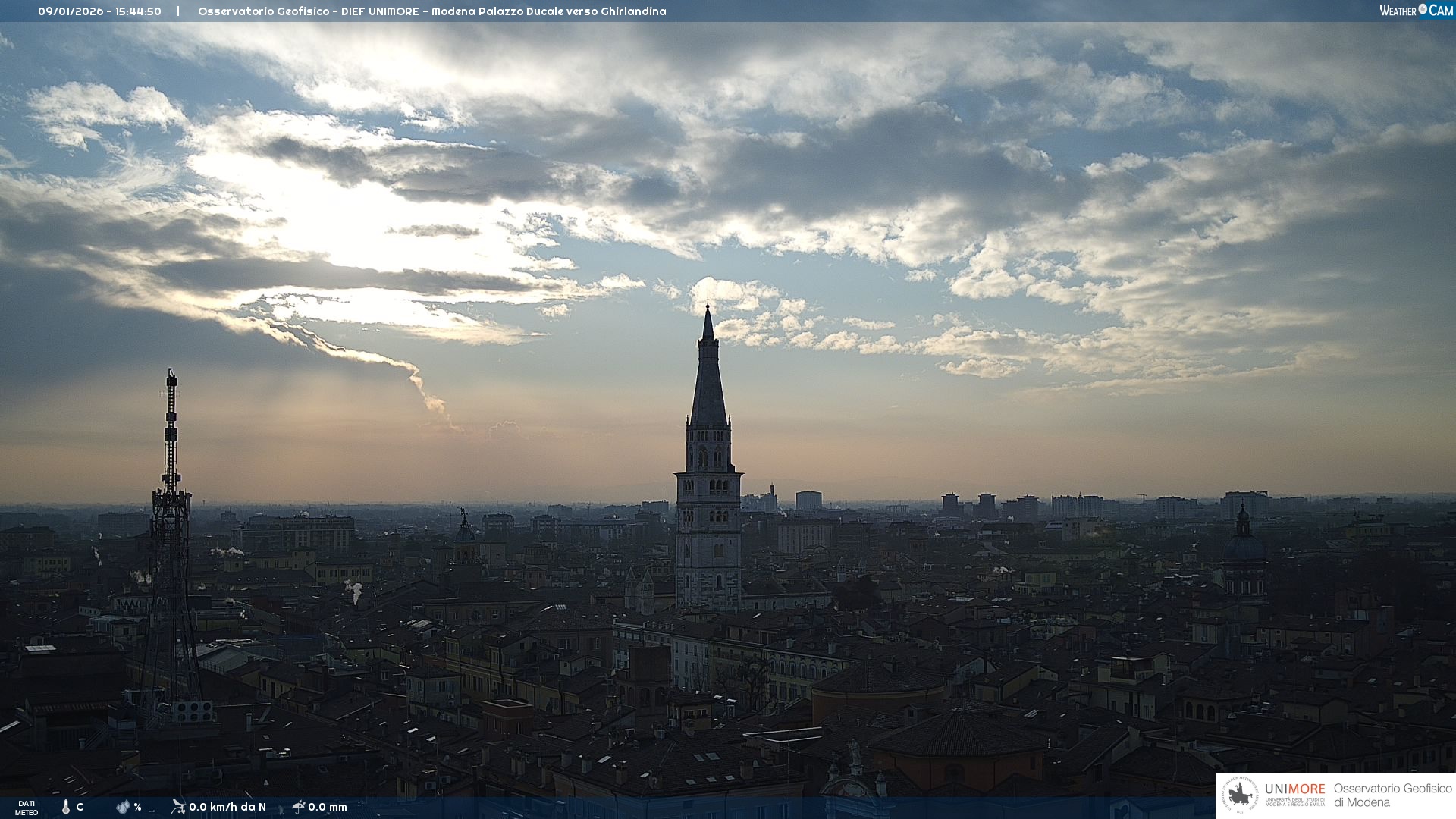Click the humidity percent symbol

[x=137, y=807]
